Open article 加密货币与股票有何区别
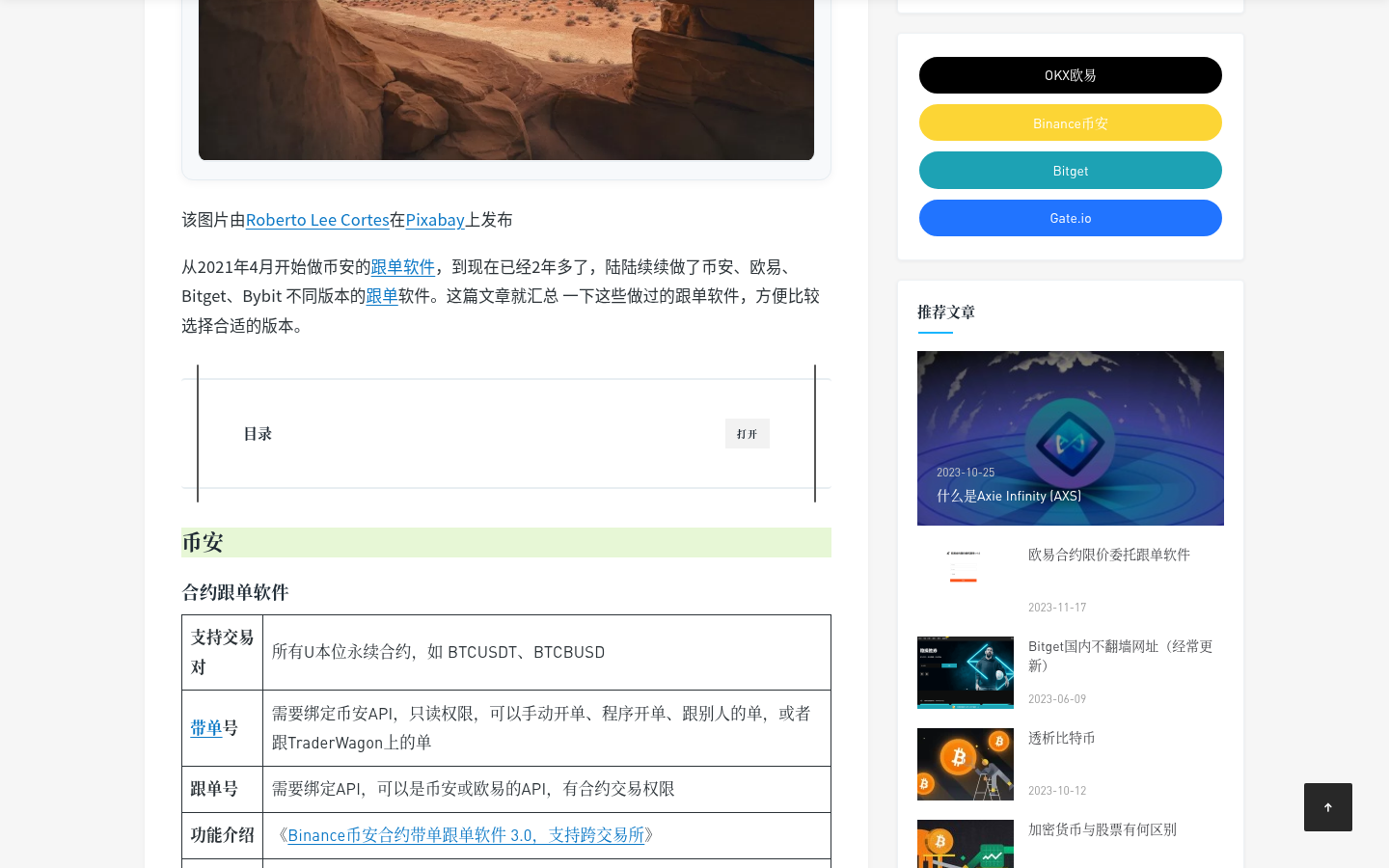Viewport: 1389px width, 868px height. point(1103,829)
